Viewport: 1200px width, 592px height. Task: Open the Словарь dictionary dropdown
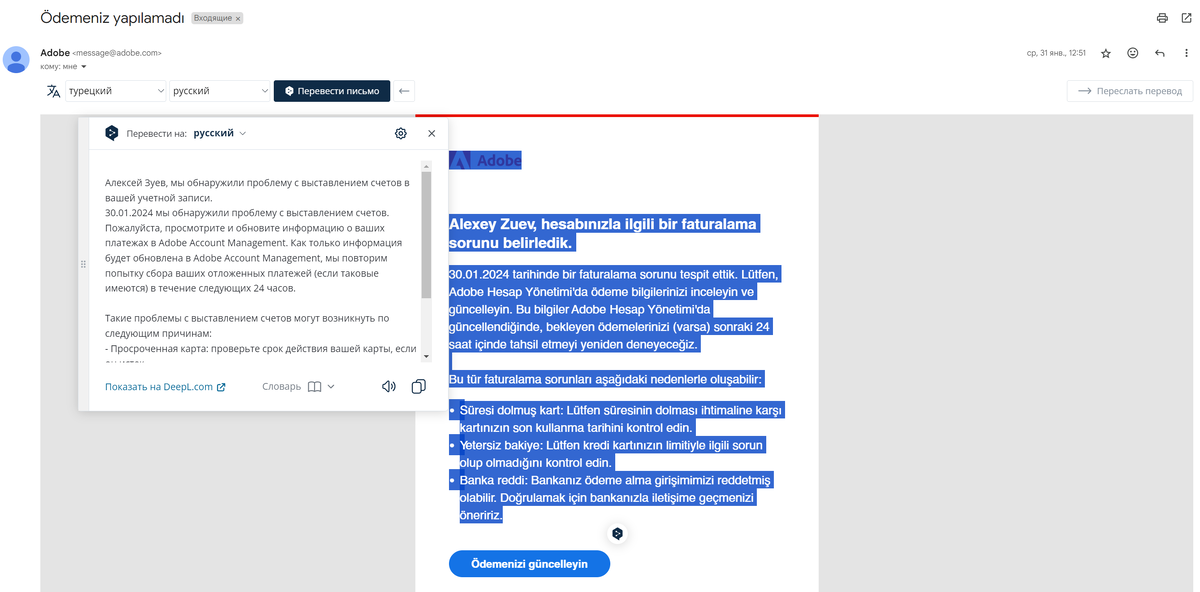coord(297,386)
